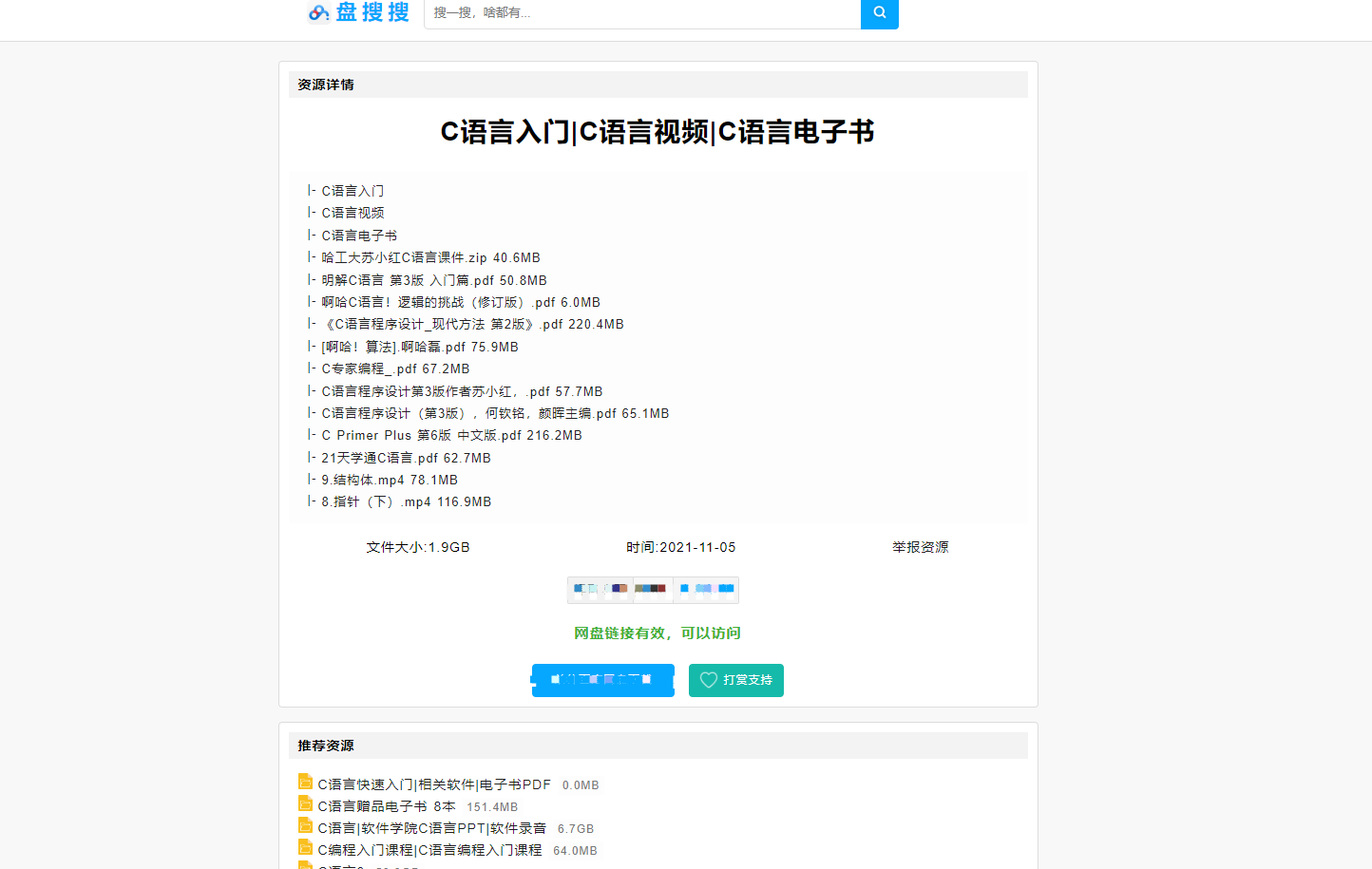
Task: Click file C Primer Plus 第6版 中文版.pdf
Action: pyautogui.click(x=451, y=435)
